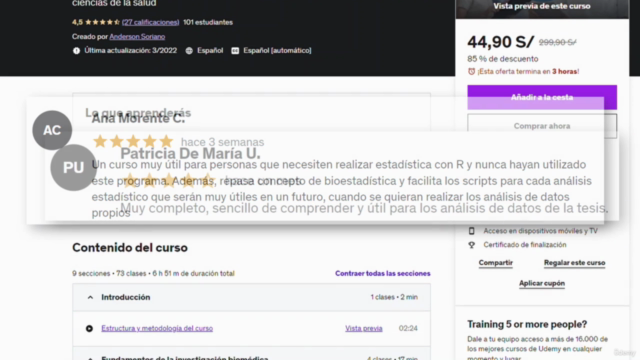Viewport: 640px width, 360px height.
Task: Click the 85 % de descuento text
Action: [503, 59]
